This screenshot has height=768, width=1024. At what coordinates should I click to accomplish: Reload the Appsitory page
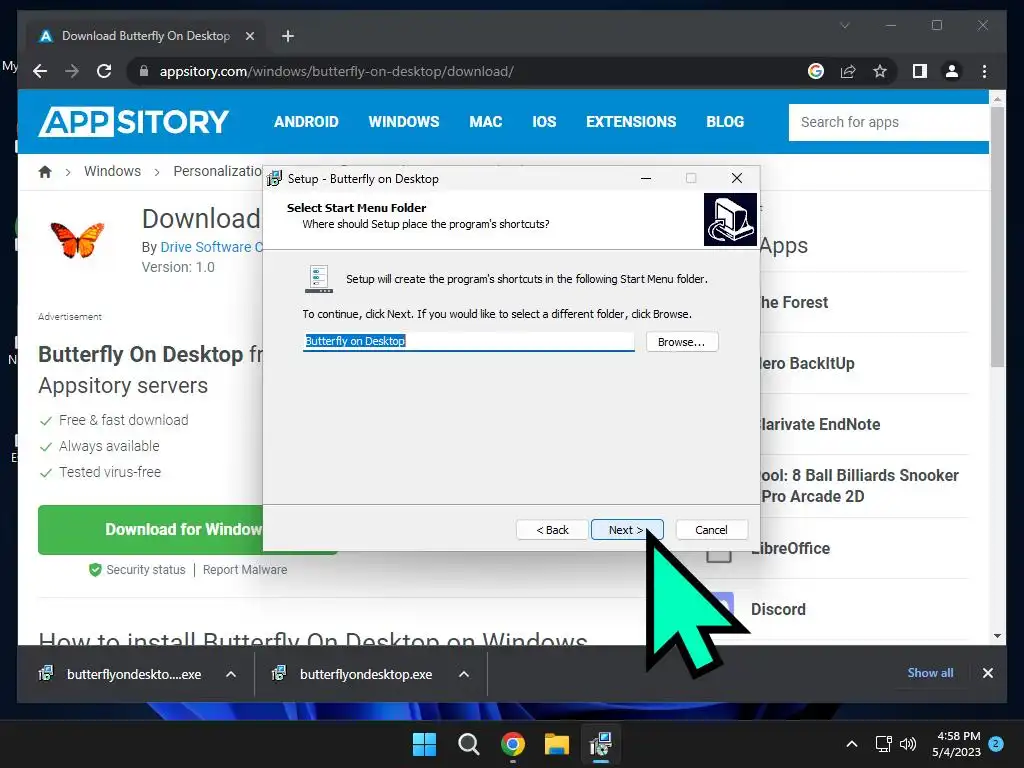[x=104, y=71]
